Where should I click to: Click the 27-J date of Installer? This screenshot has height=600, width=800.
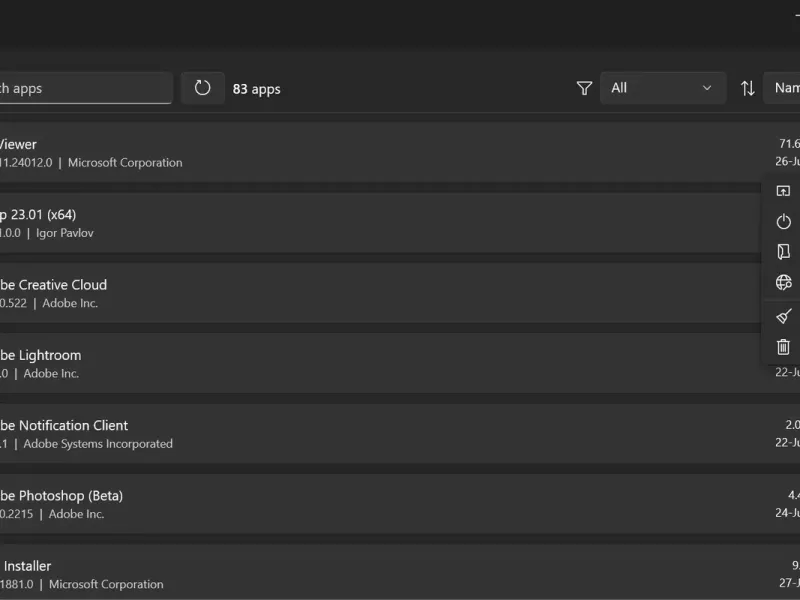789,583
